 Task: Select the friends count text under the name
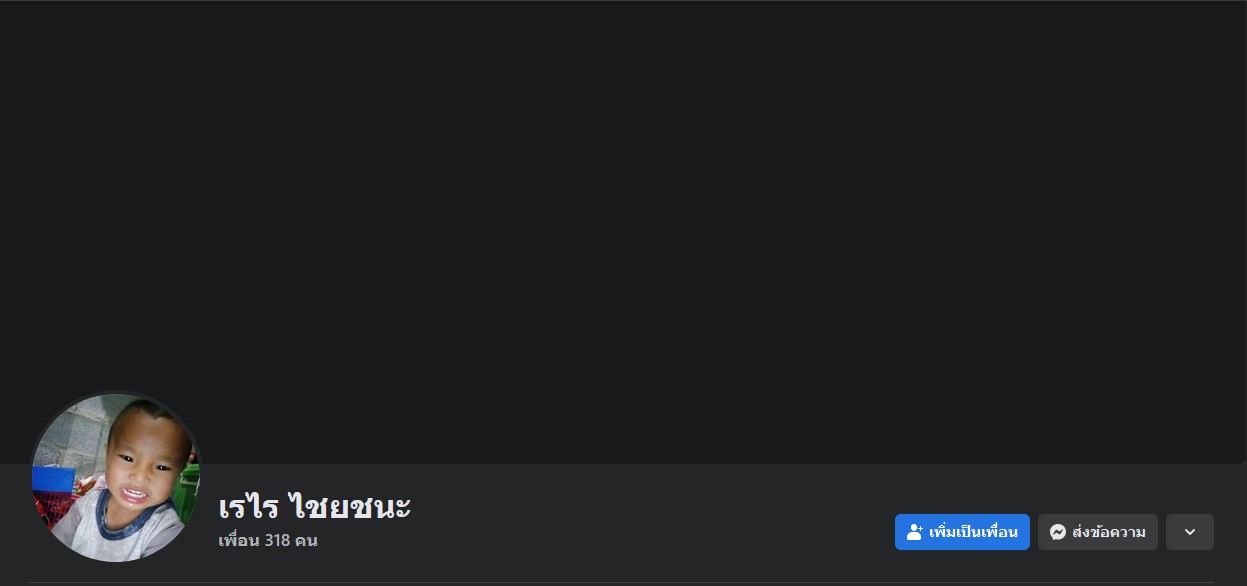pos(268,541)
